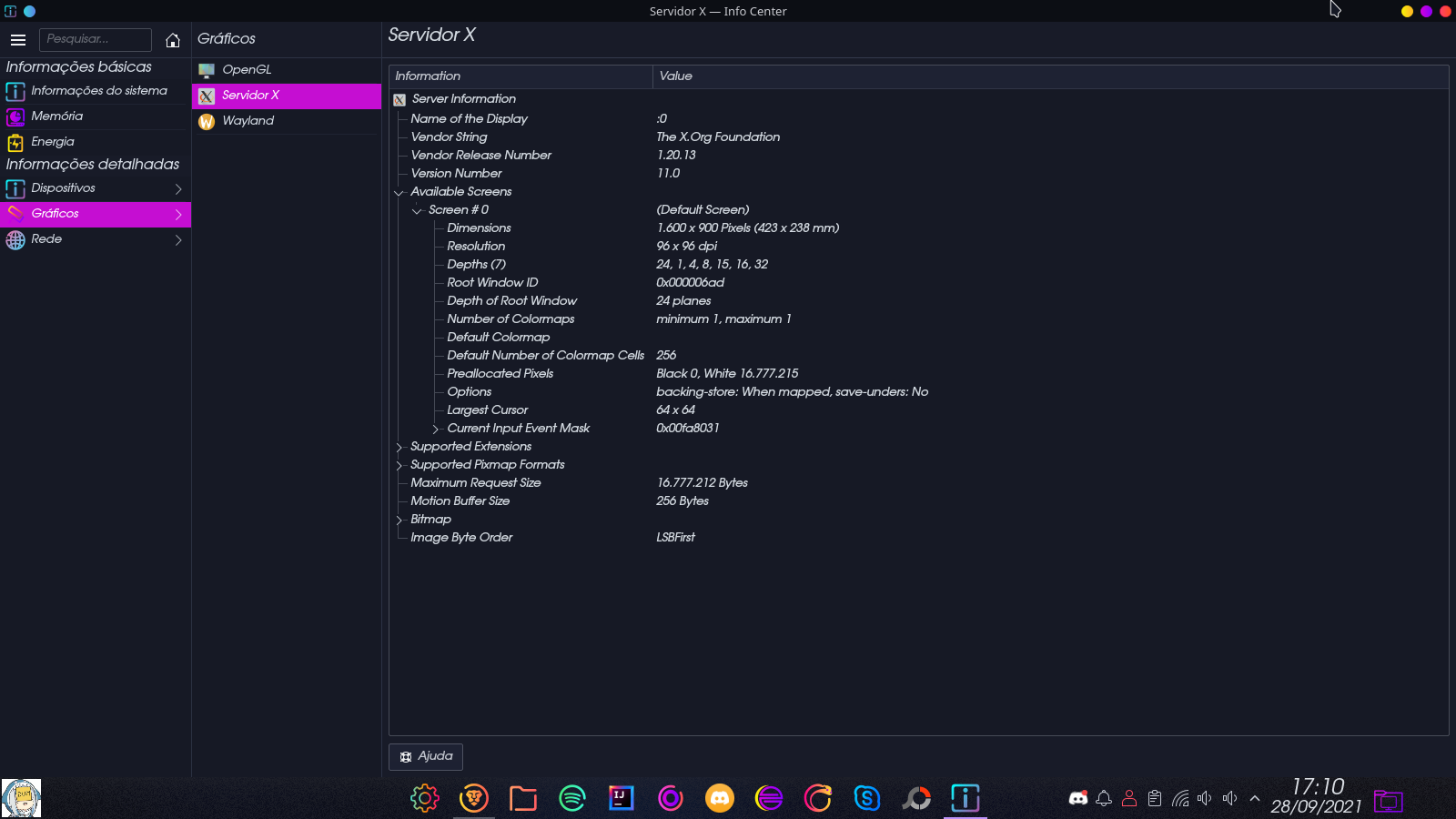Screen dimensions: 1456x819
Task: Click the home icon beside search
Action: coord(173,40)
